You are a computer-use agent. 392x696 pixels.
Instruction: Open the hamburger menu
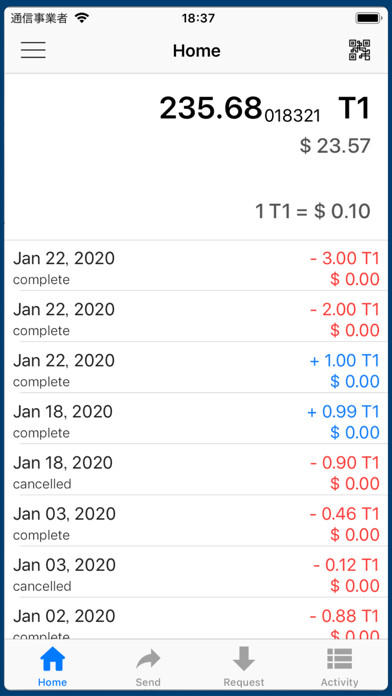[33, 50]
